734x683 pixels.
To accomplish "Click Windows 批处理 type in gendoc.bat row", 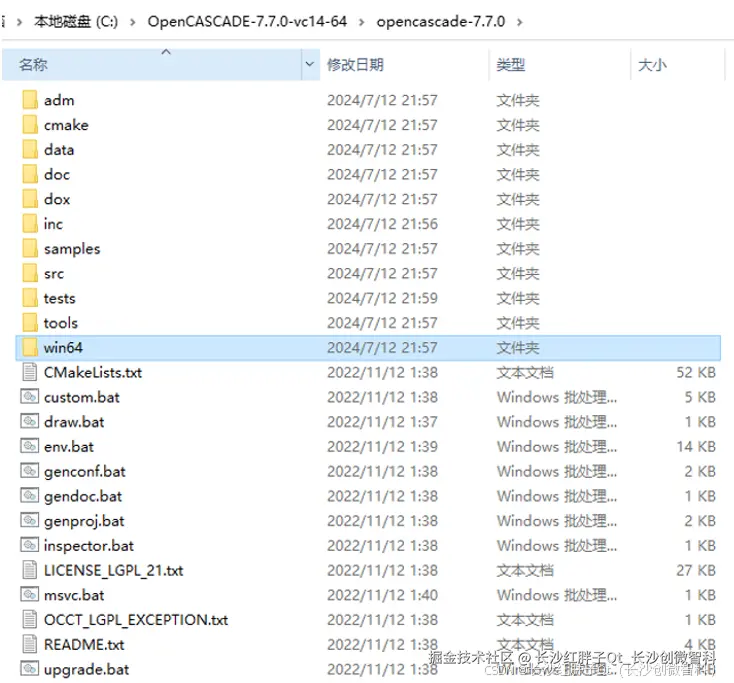I will pos(557,496).
